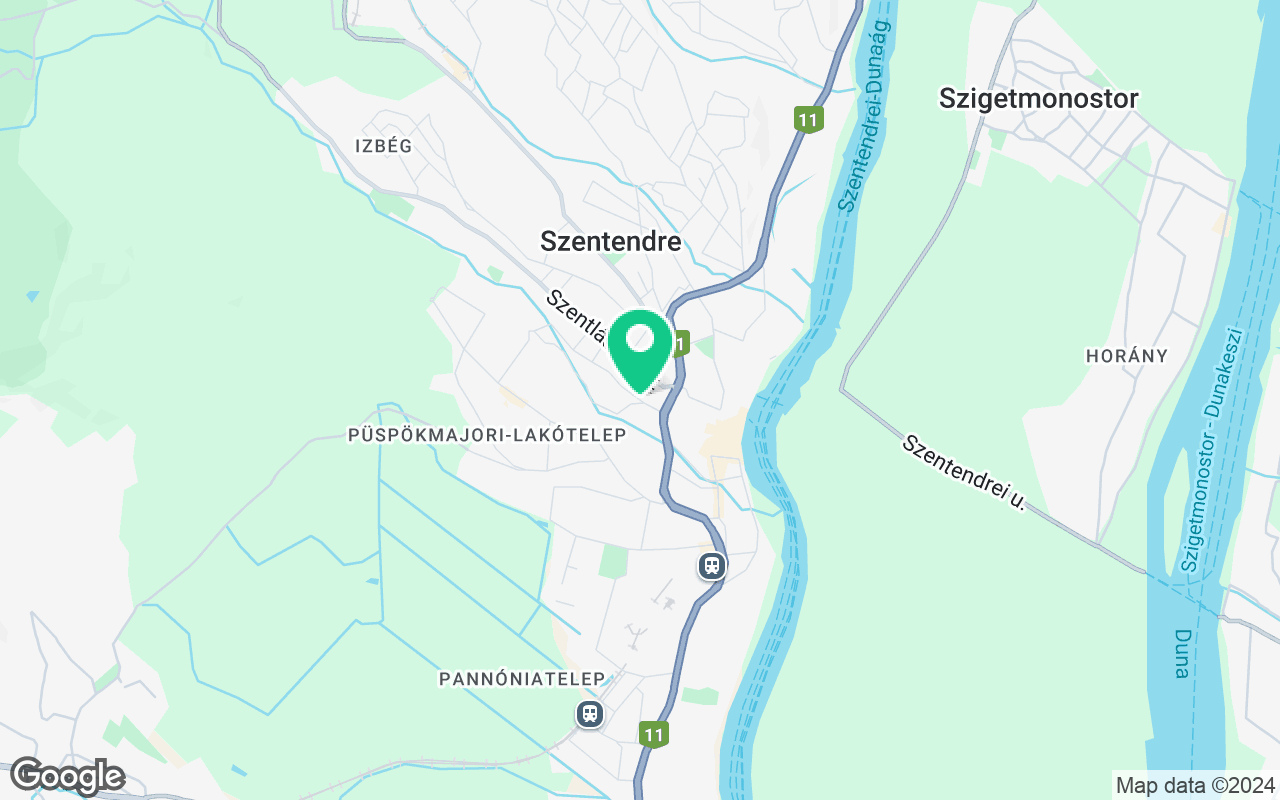This screenshot has height=800, width=1280.
Task: Click the route 11 shield at top
Action: (x=809, y=120)
